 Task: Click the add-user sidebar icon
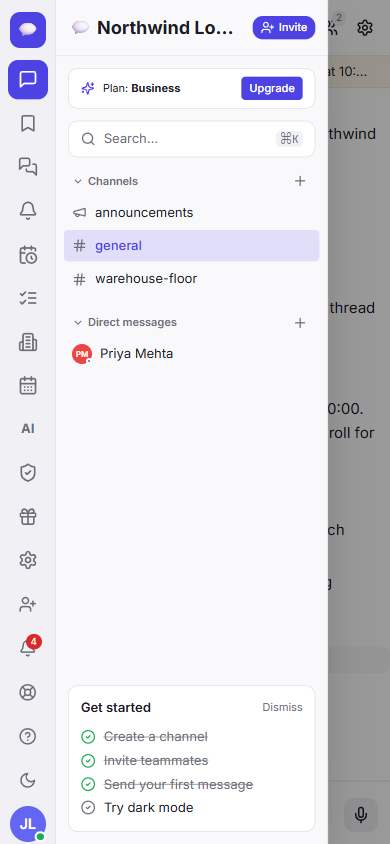[x=28, y=604]
